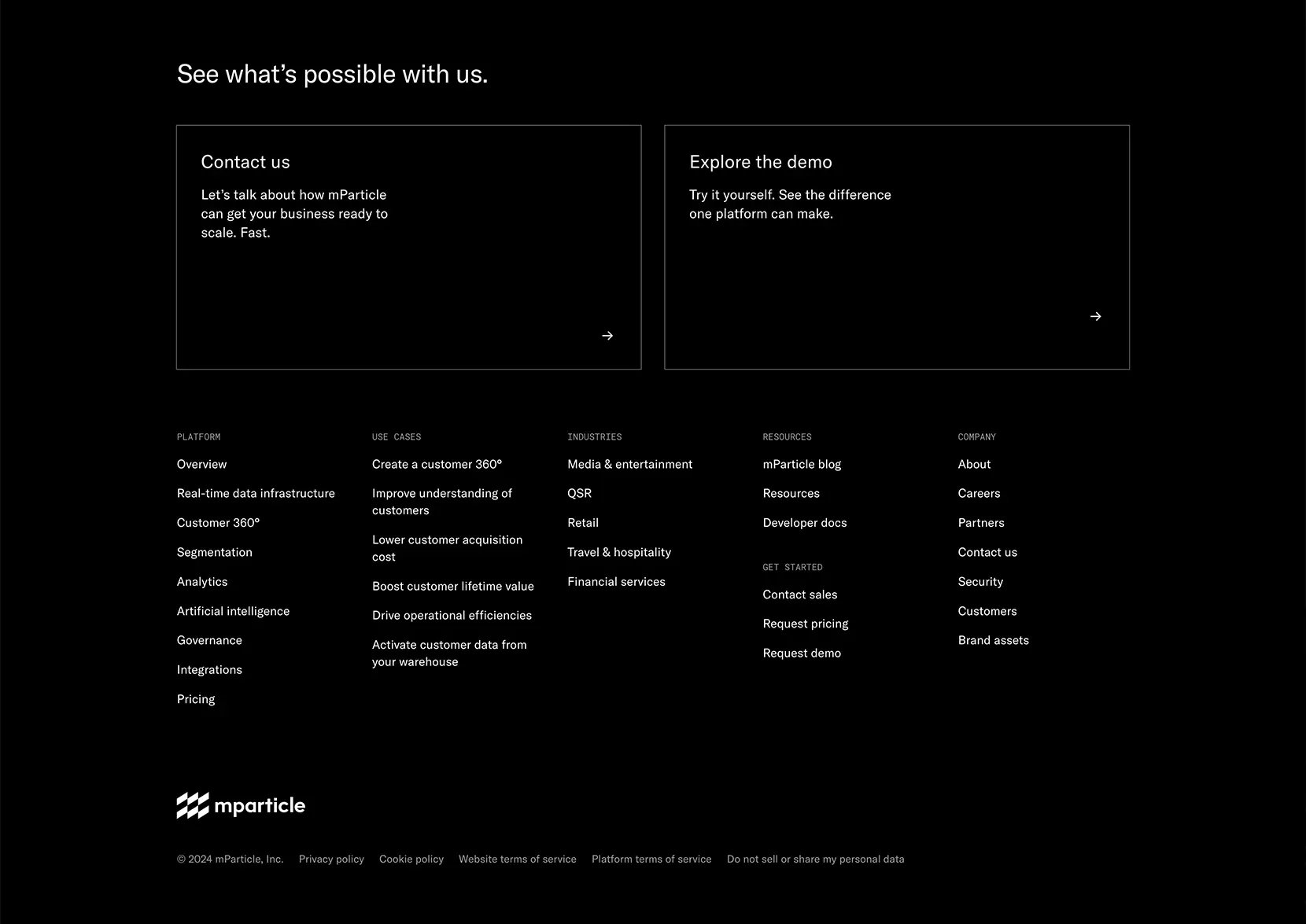Open the Contact us card heading
Screen dimensions: 1306x924
[x=245, y=162]
